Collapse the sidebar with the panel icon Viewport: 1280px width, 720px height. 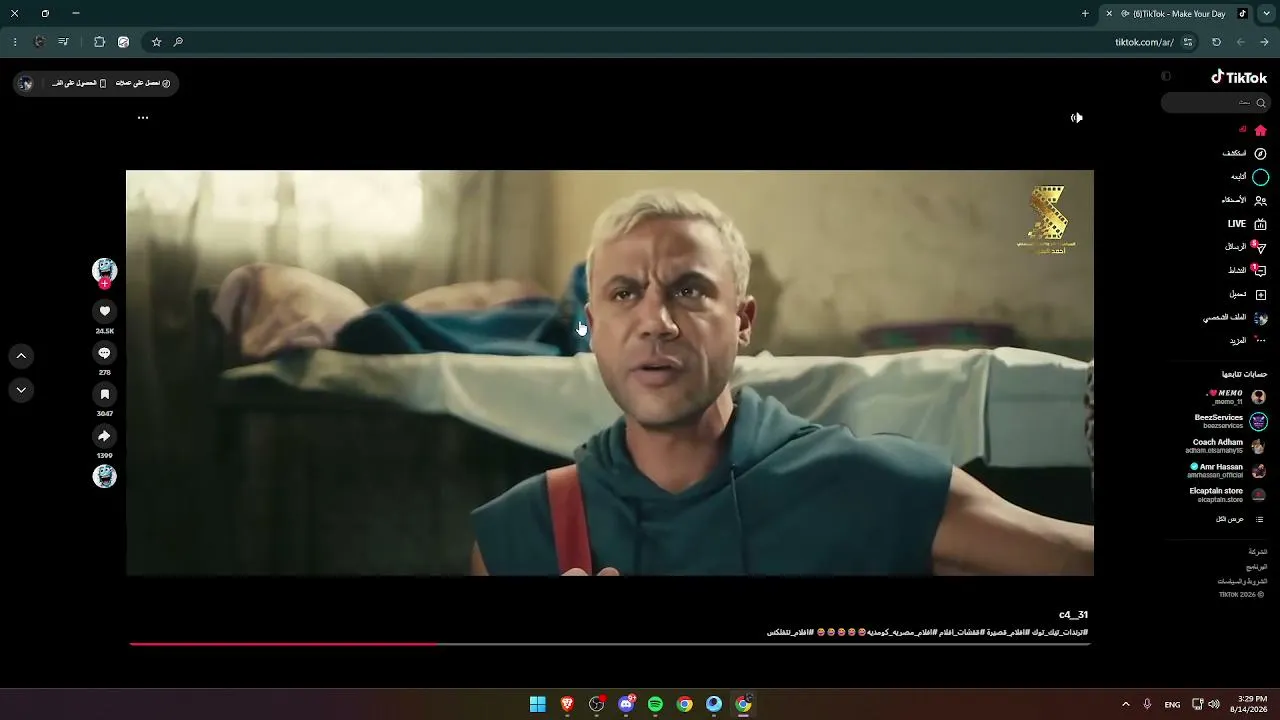[x=1166, y=76]
